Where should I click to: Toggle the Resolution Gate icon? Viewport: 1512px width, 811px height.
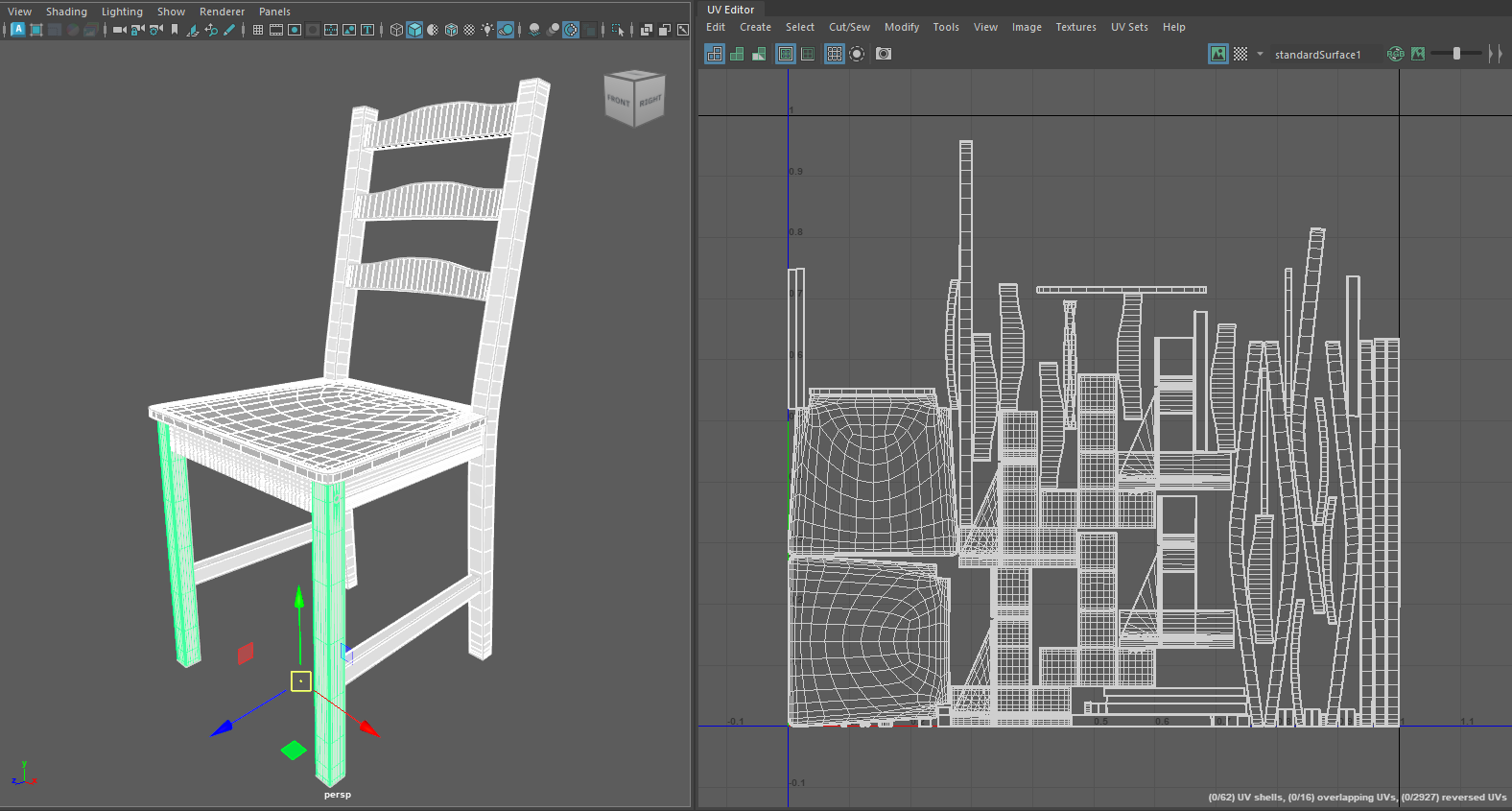295,30
